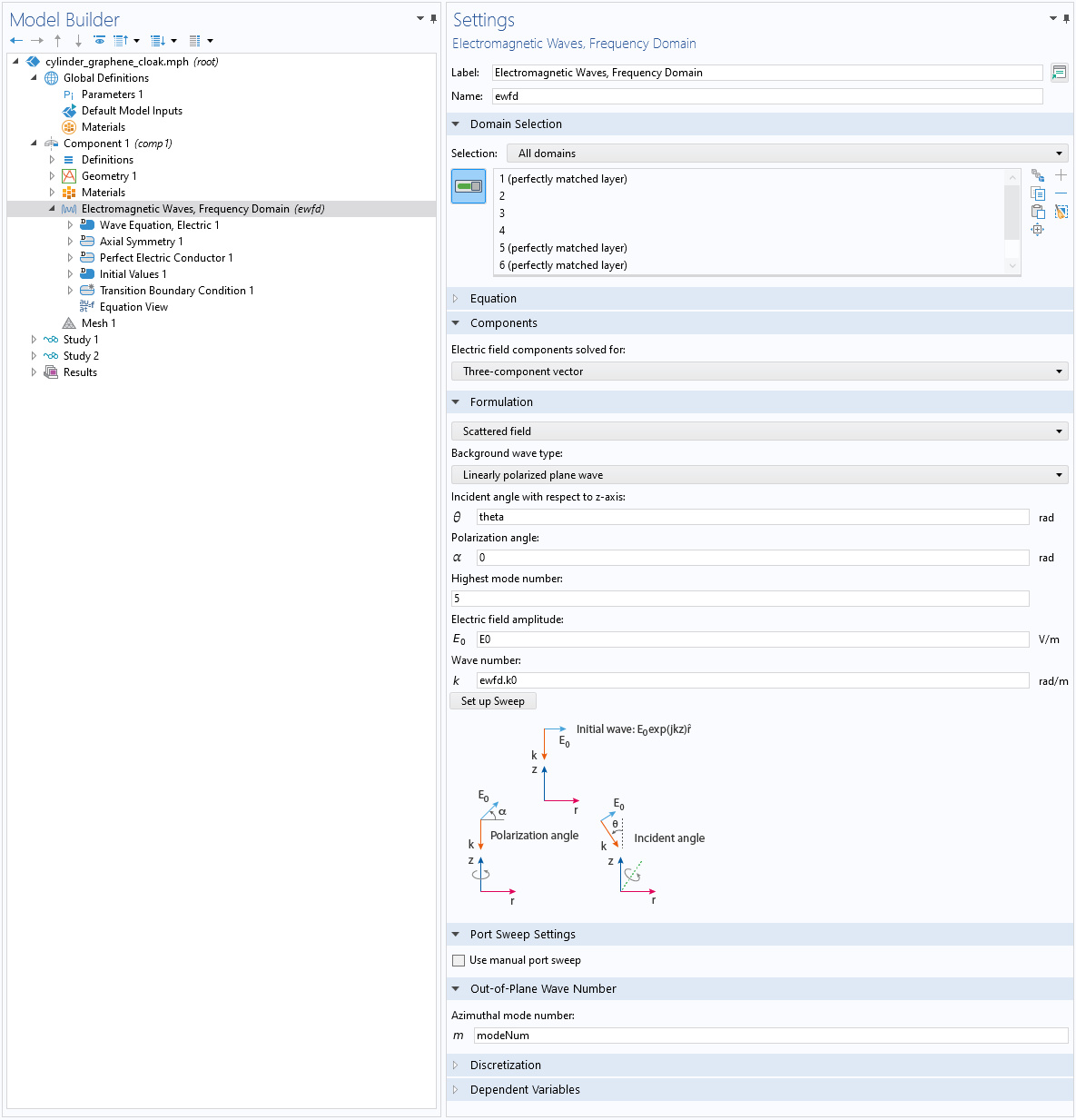Screen dimensions: 1076x1120
Task: Select the Study 2 node
Action: point(81,356)
